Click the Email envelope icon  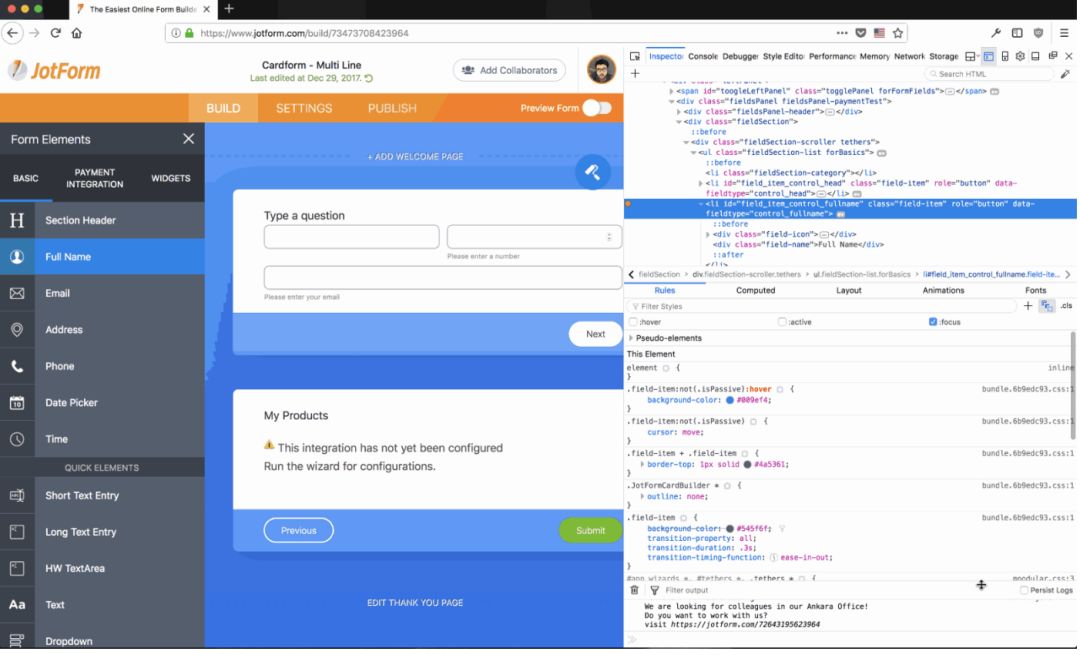[17, 293]
